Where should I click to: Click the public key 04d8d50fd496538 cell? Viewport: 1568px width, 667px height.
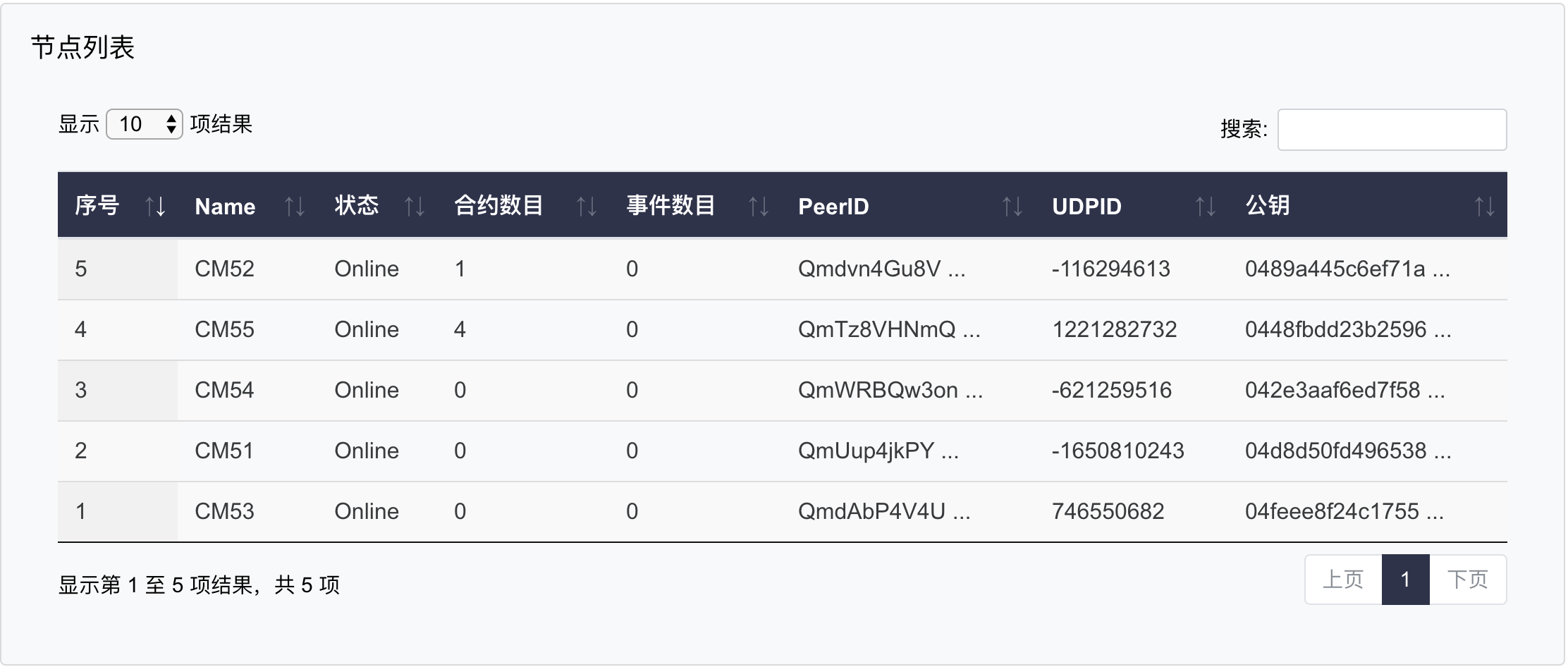click(x=1347, y=451)
